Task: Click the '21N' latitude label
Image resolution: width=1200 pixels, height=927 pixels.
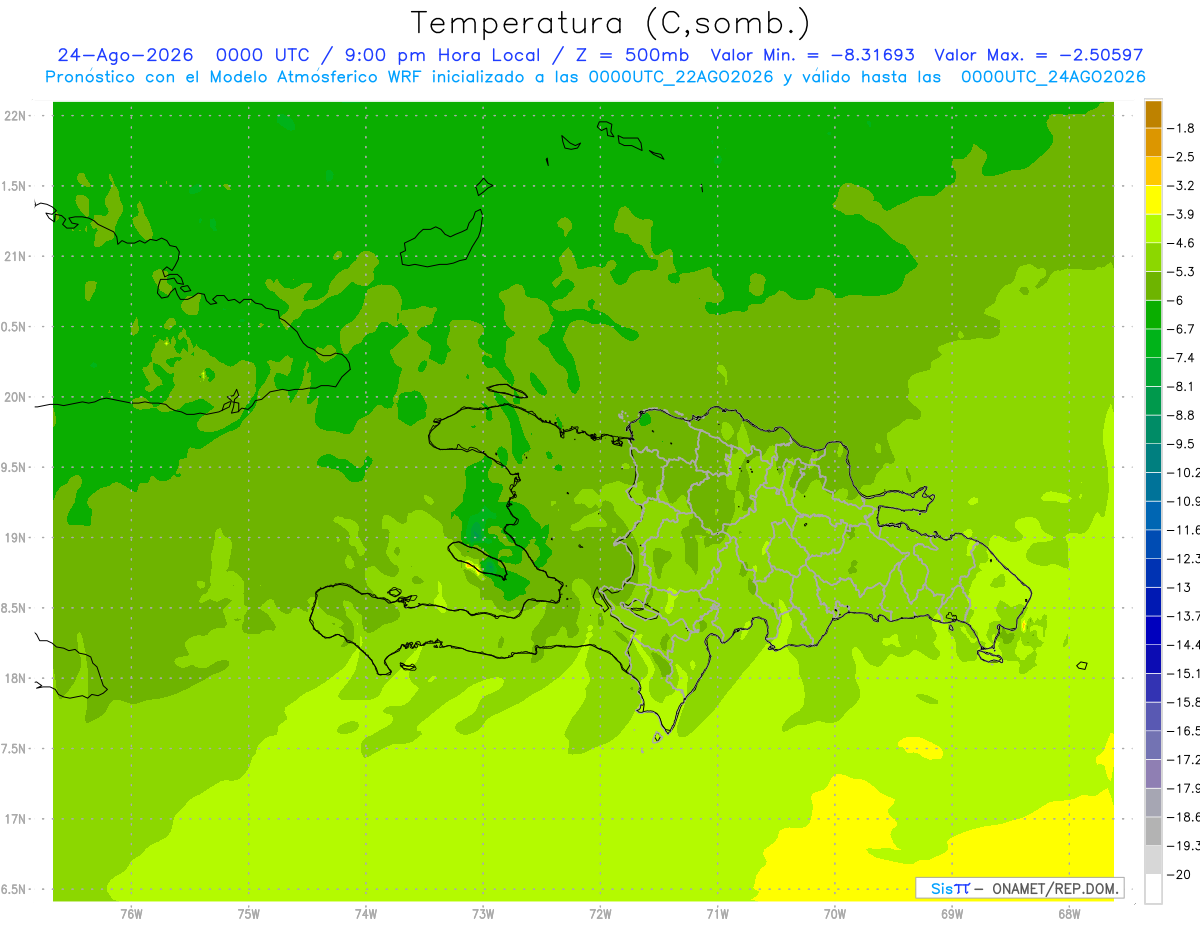Action: pos(17,256)
